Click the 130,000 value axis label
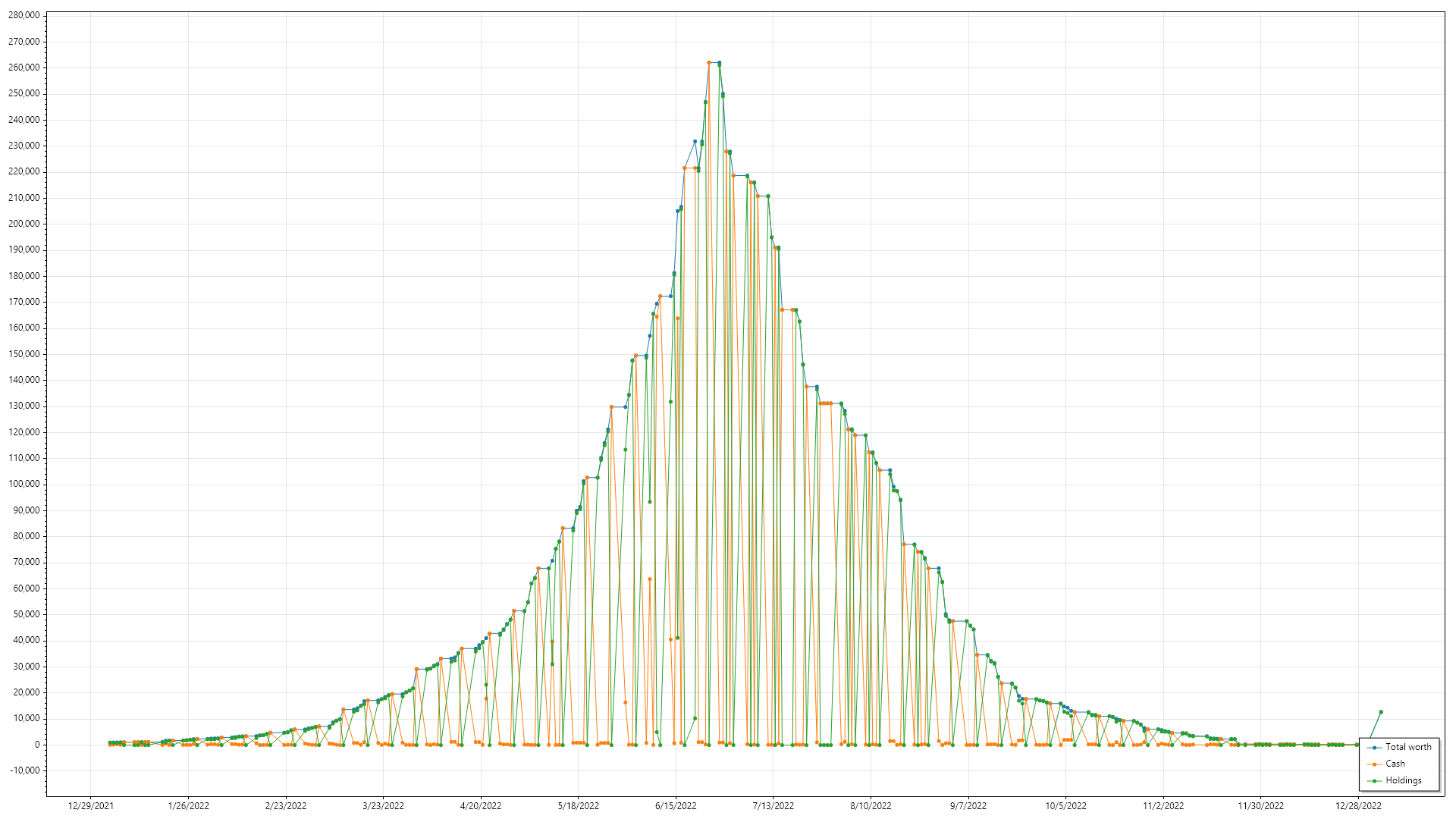The image size is (1456, 819). coord(24,406)
